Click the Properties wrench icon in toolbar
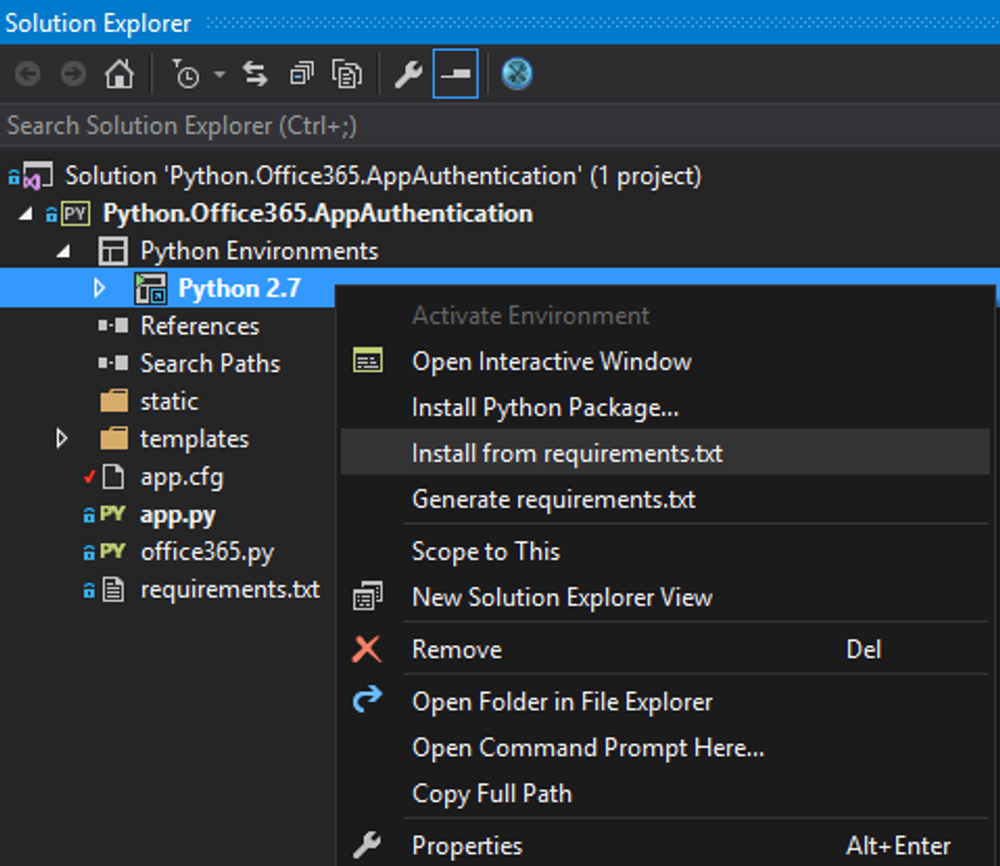 [x=408, y=75]
